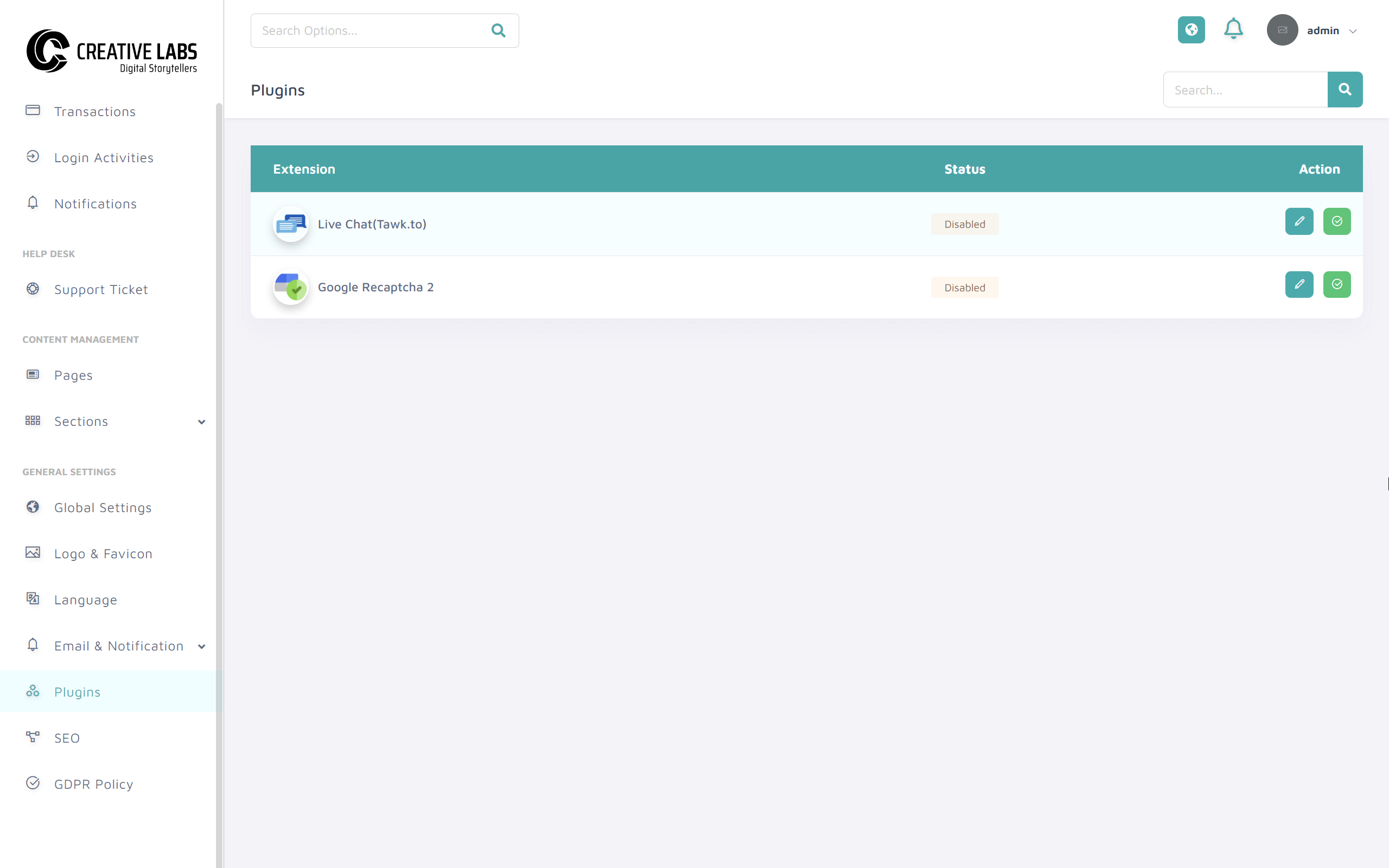Viewport: 1389px width, 868px height.
Task: Open the Notifications bell in the sidebar
Action: [x=33, y=203]
